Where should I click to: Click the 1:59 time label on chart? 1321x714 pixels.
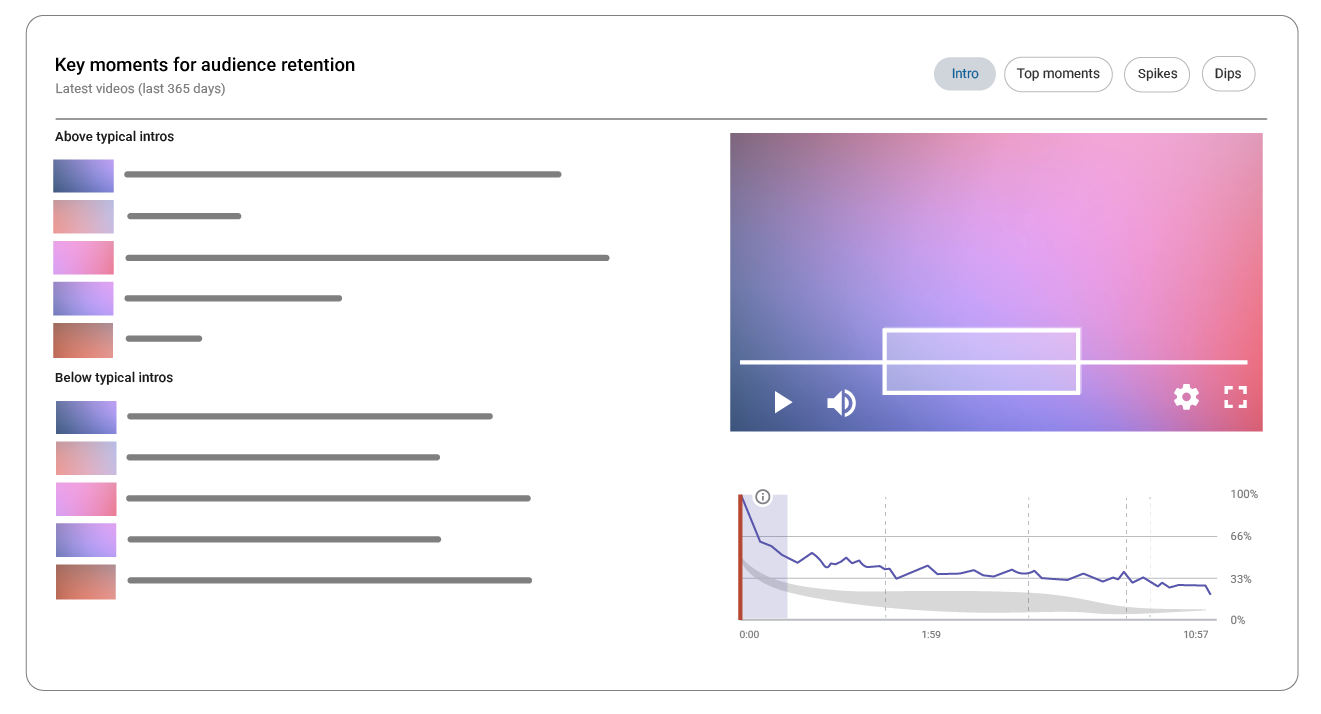coord(931,635)
